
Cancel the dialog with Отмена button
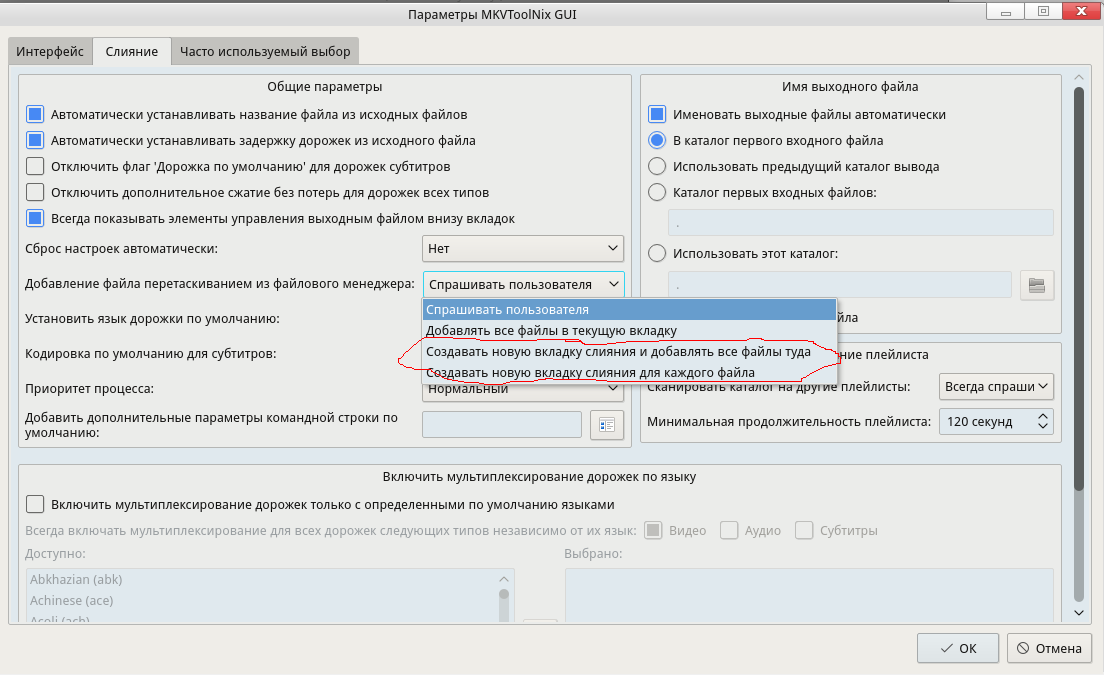click(x=1049, y=648)
